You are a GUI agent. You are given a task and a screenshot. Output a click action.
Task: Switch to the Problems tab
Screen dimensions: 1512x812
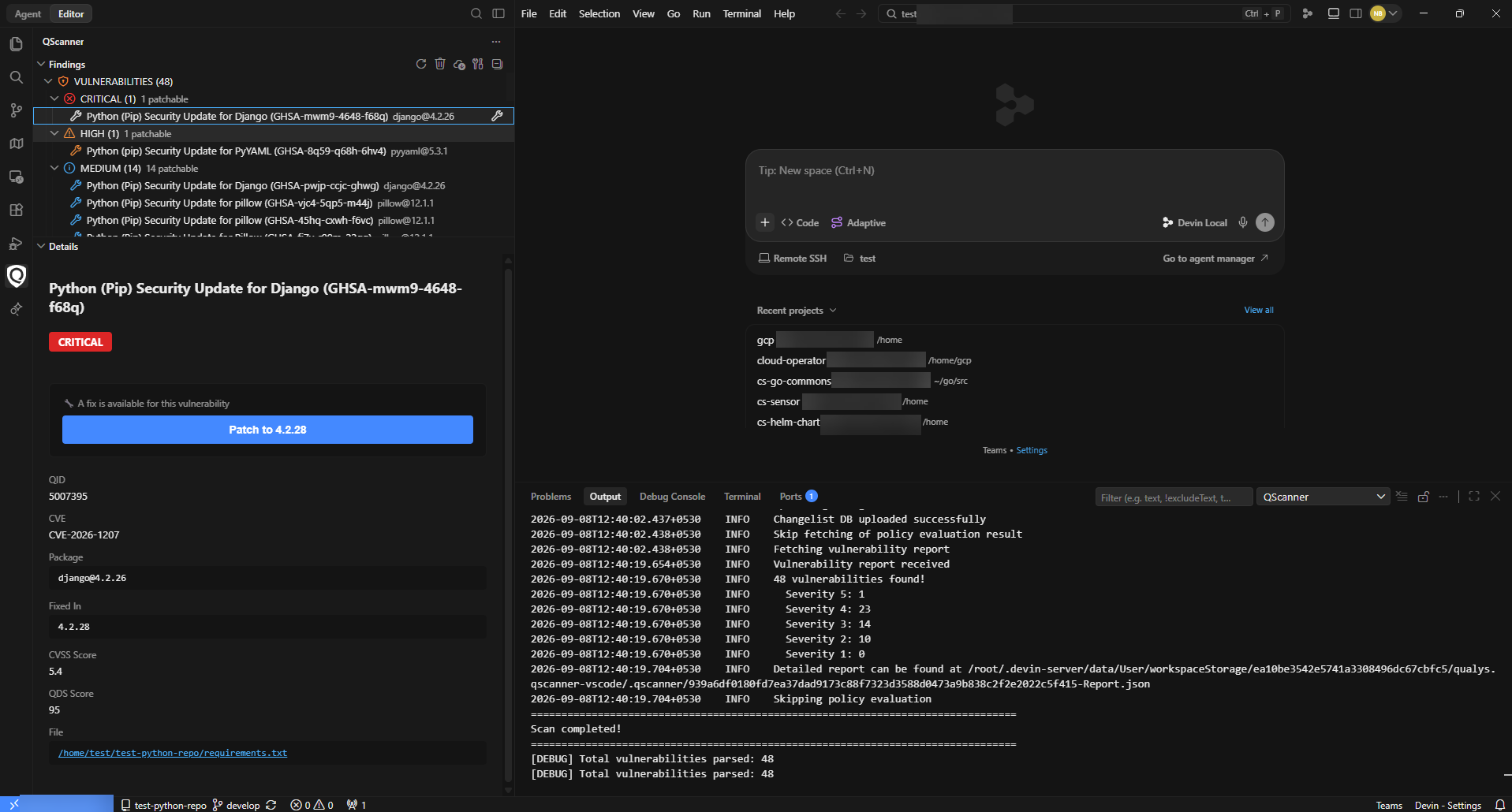click(551, 497)
